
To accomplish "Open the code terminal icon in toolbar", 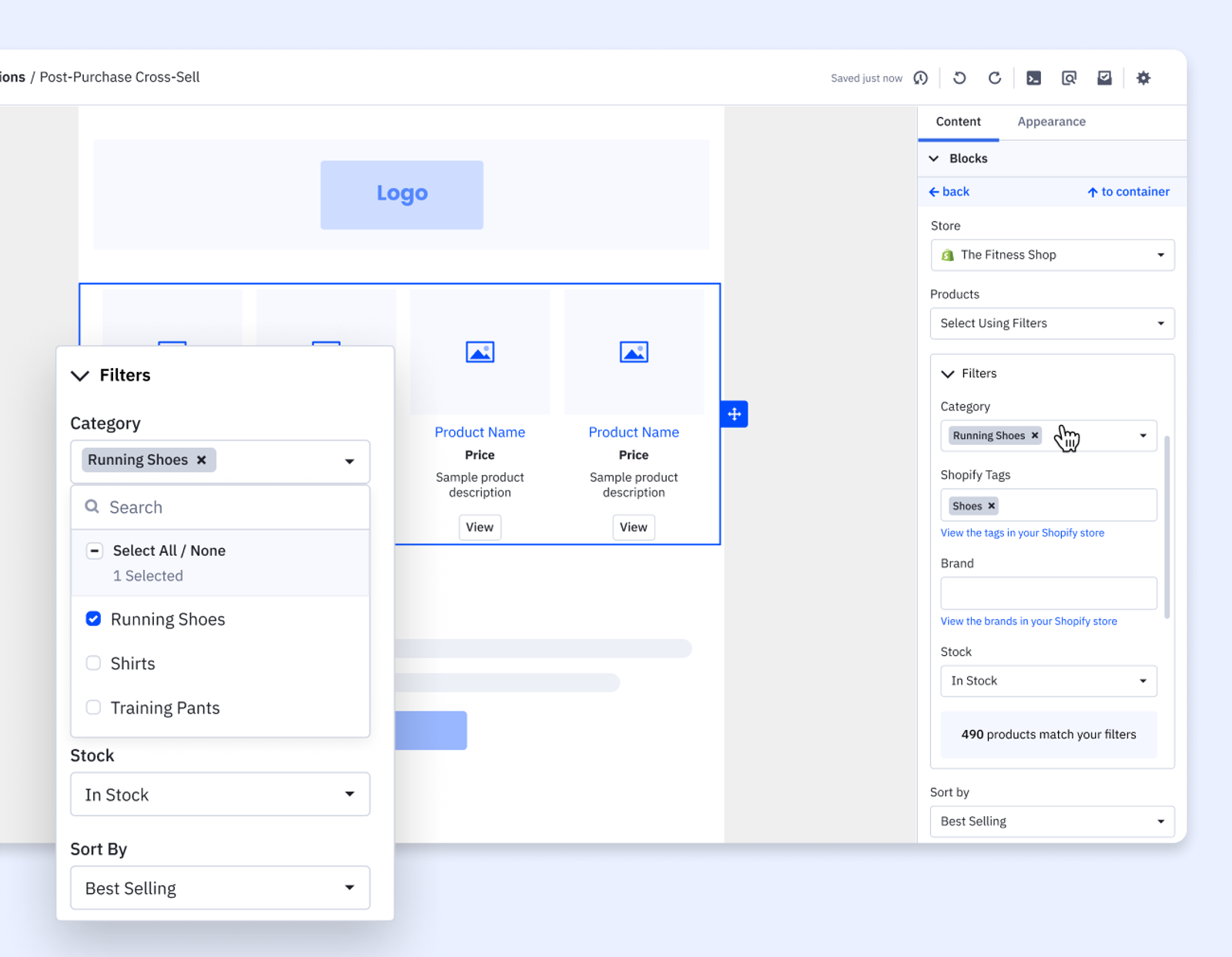I will point(1033,78).
